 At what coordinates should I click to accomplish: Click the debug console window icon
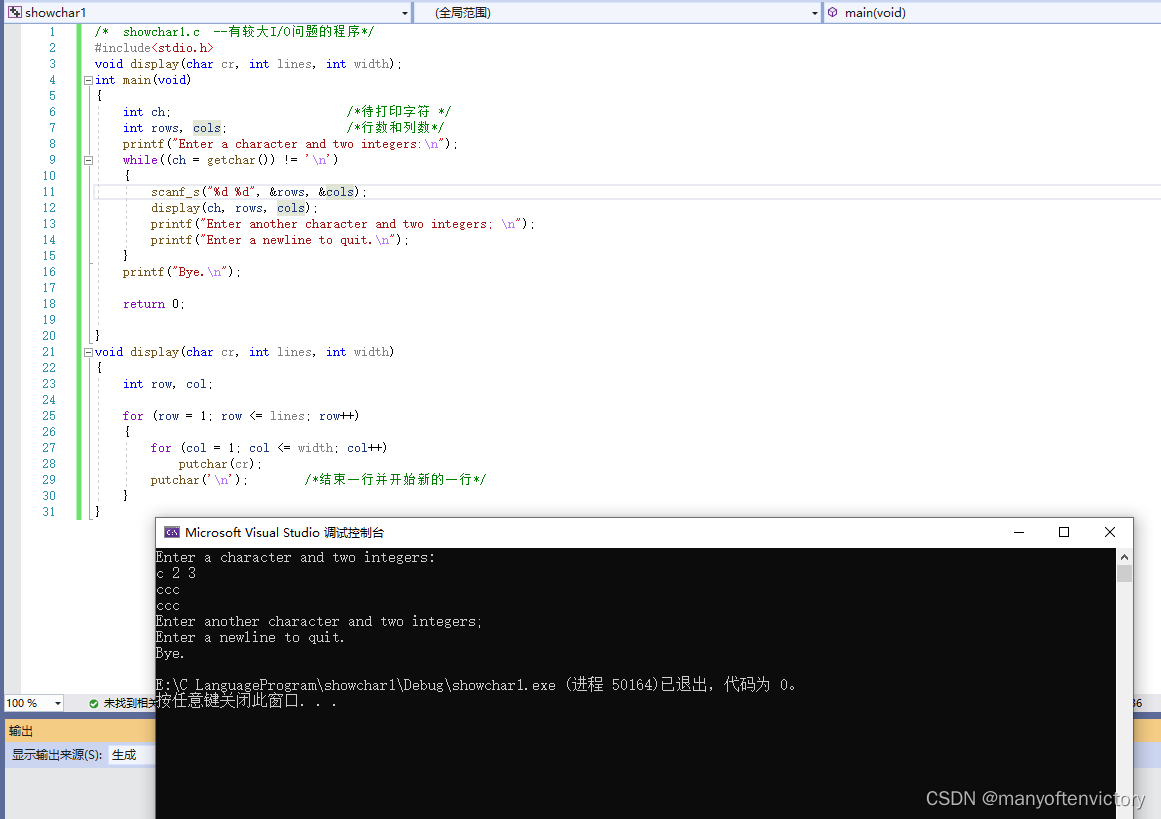pyautogui.click(x=172, y=532)
